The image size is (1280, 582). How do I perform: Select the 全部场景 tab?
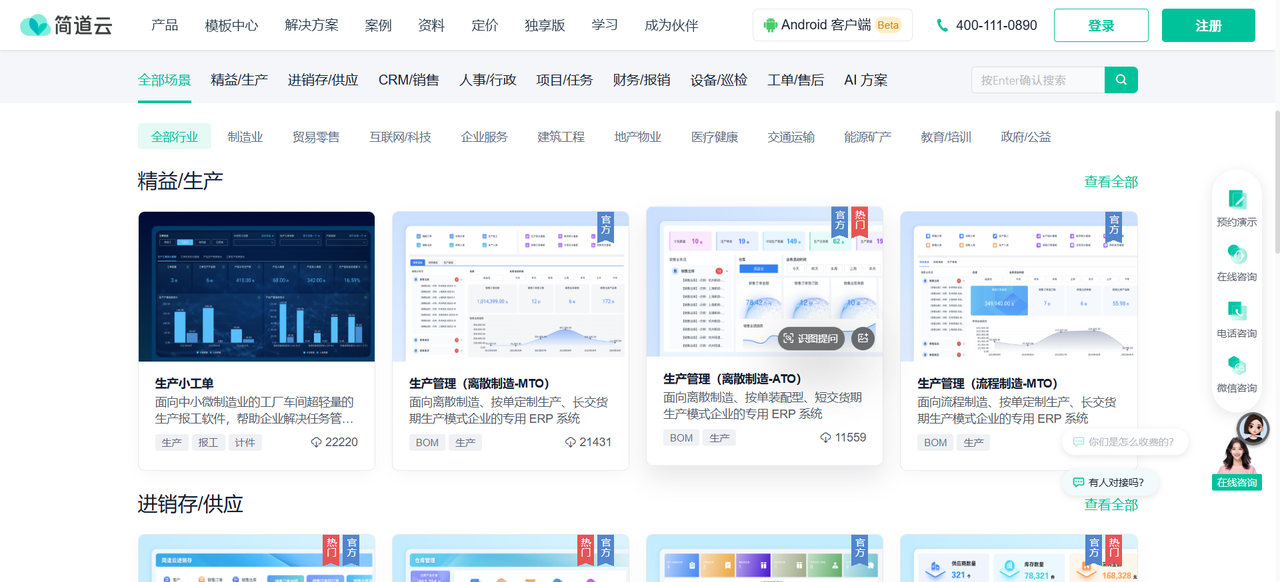point(164,80)
